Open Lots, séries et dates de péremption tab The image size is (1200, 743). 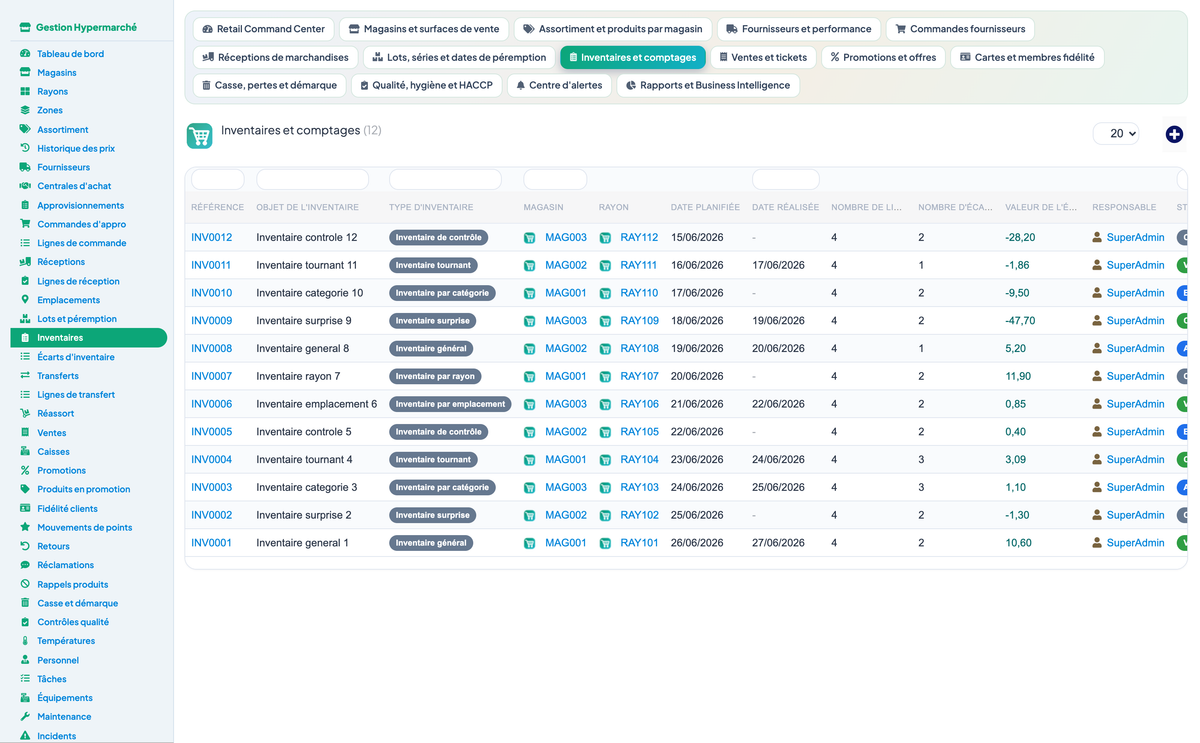pos(459,57)
